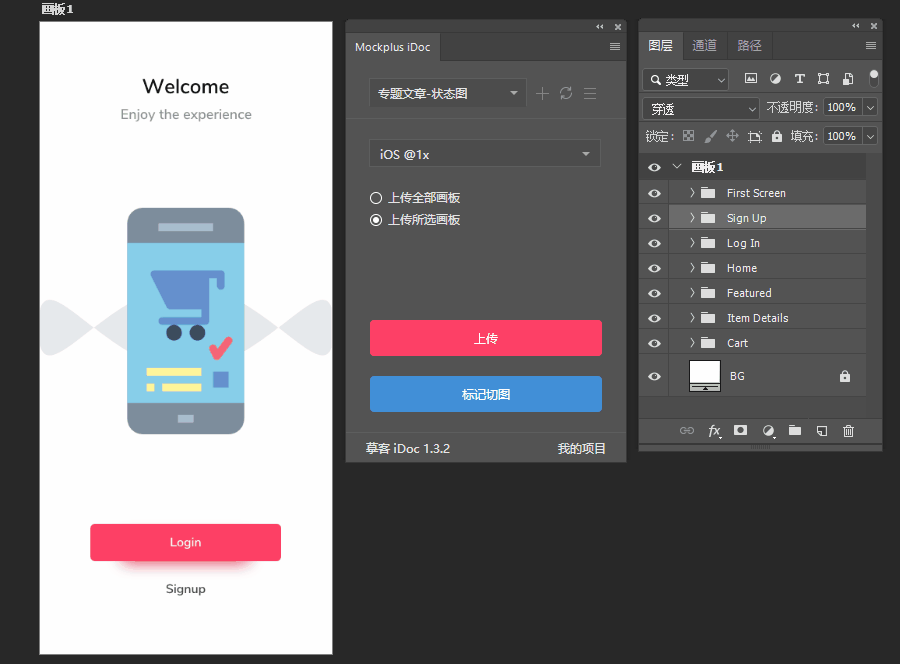Click the add layer mask icon

coord(741,431)
